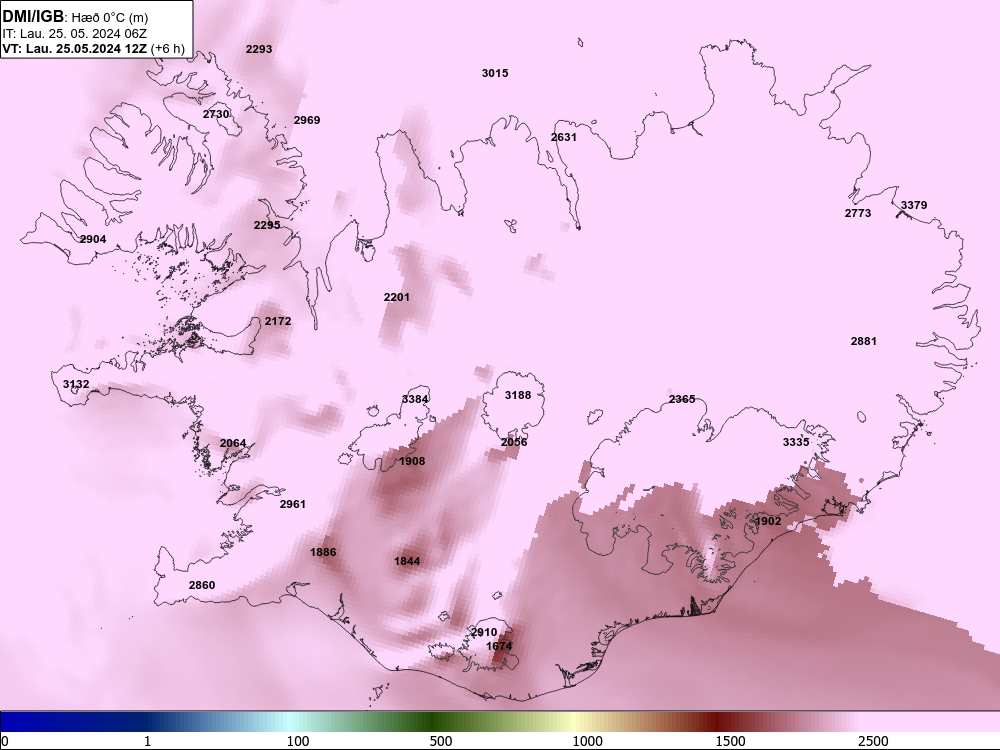Click the map value 1908
The image size is (1000, 750).
(412, 461)
